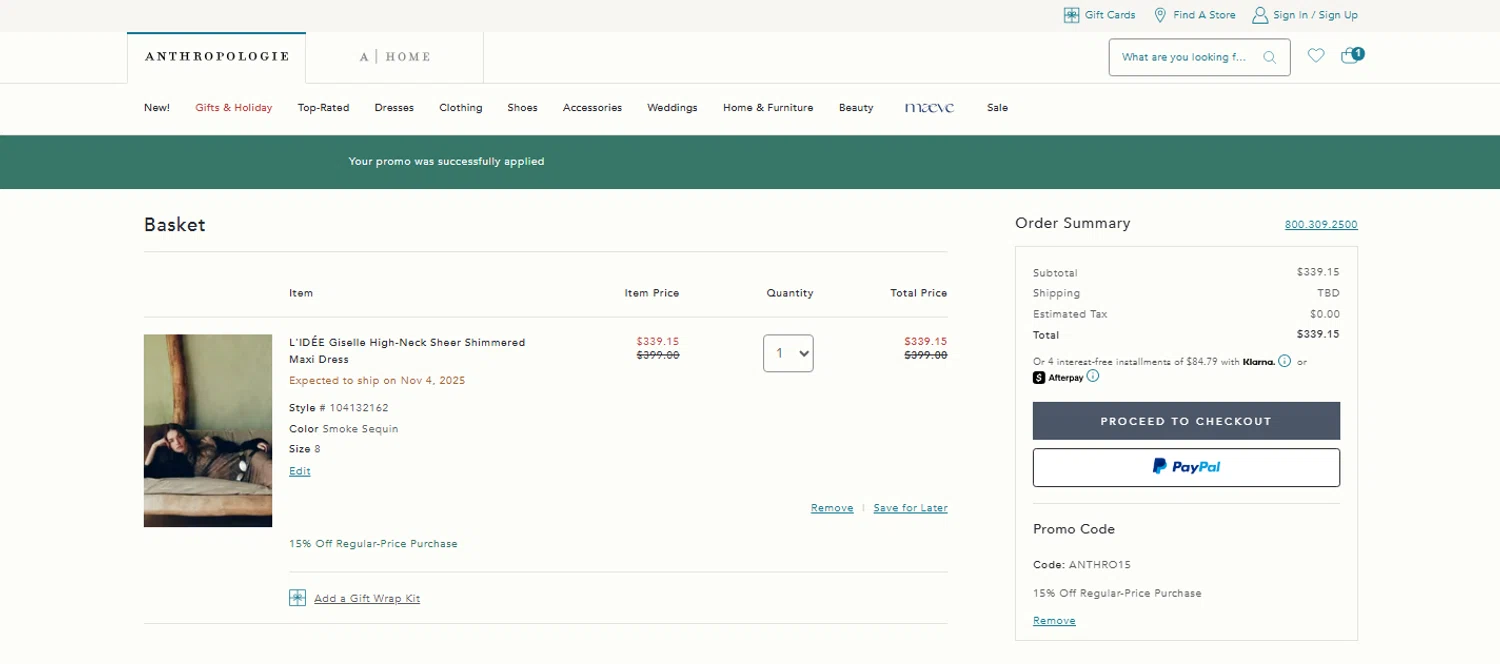Screen dimensions: 1500x664
Task: Click the promo successfully applied message
Action: point(446,162)
